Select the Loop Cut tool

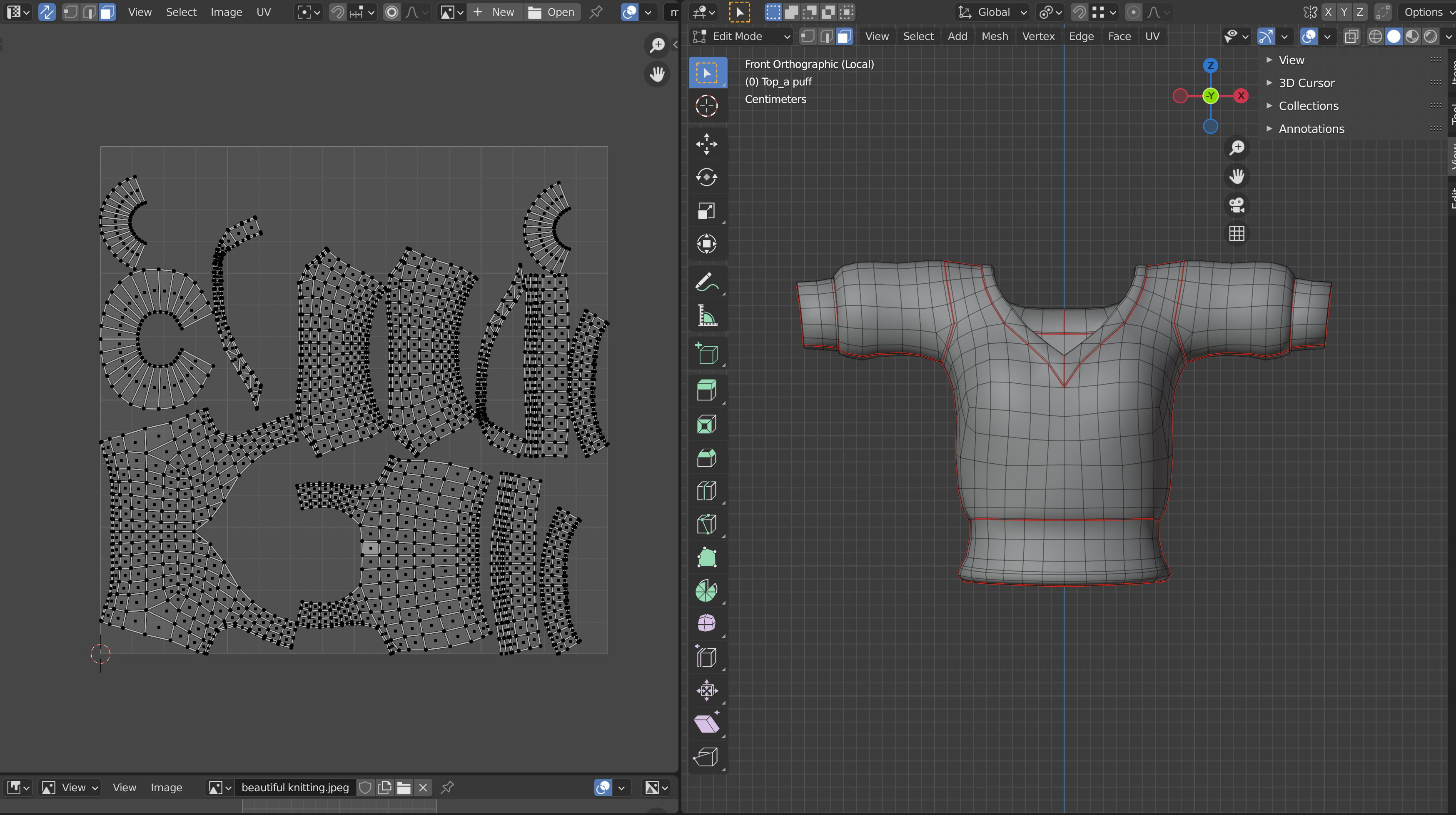[x=706, y=490]
